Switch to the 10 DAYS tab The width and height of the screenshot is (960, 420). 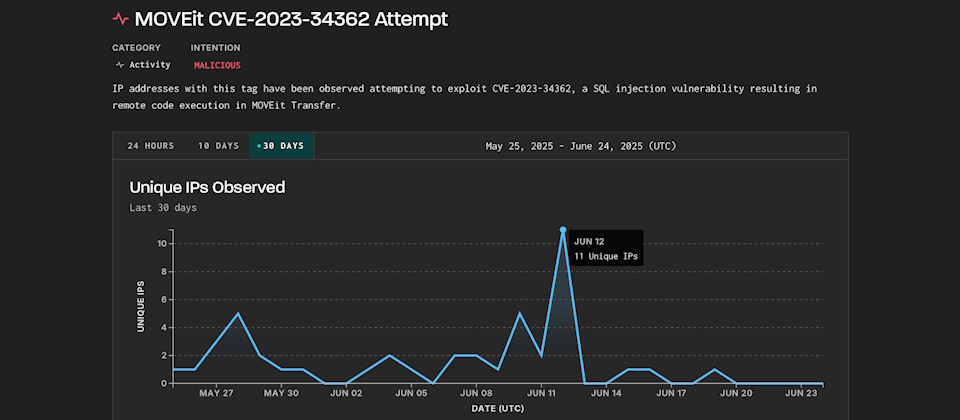tap(218, 146)
